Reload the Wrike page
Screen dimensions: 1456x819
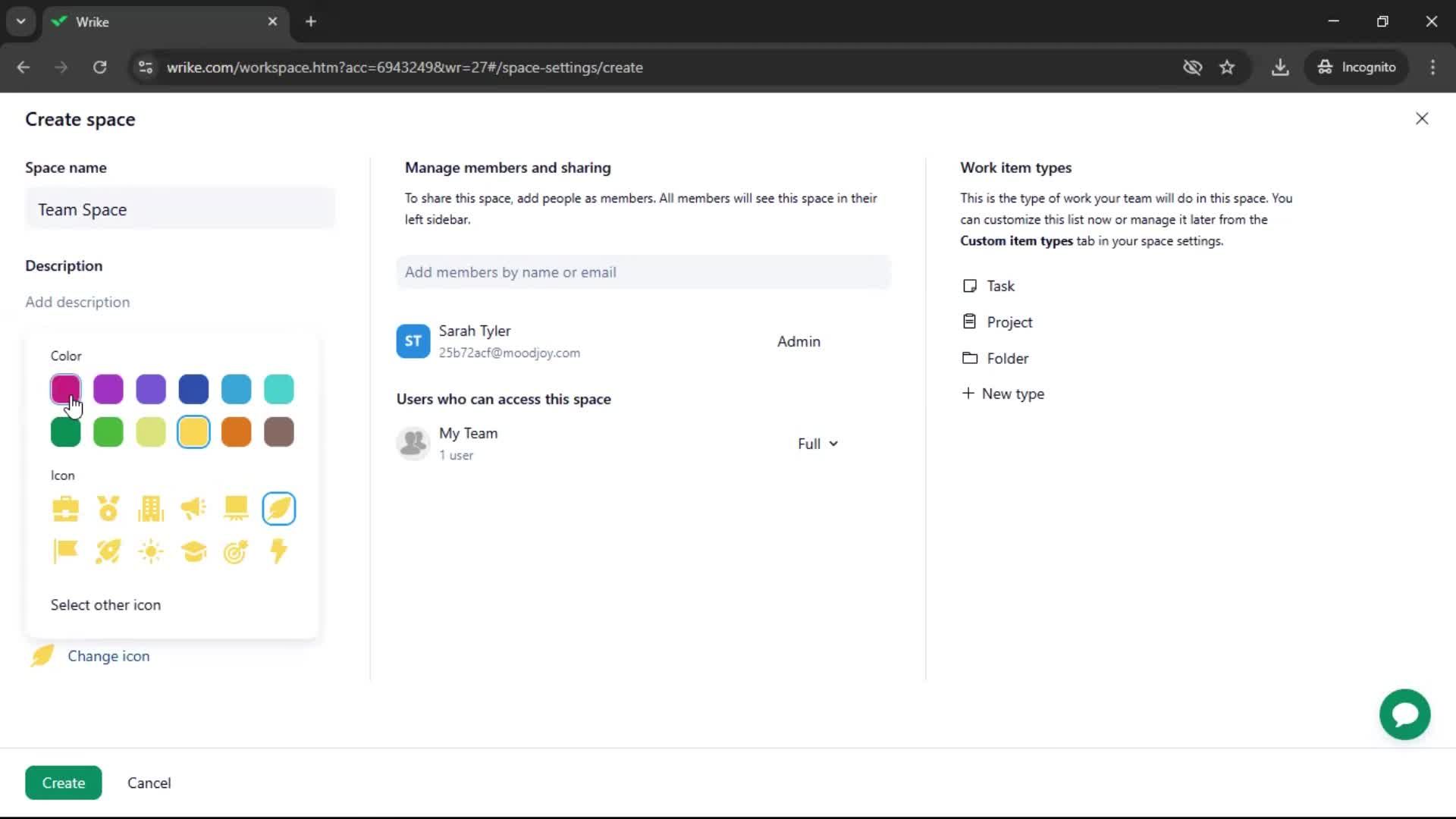pyautogui.click(x=99, y=67)
